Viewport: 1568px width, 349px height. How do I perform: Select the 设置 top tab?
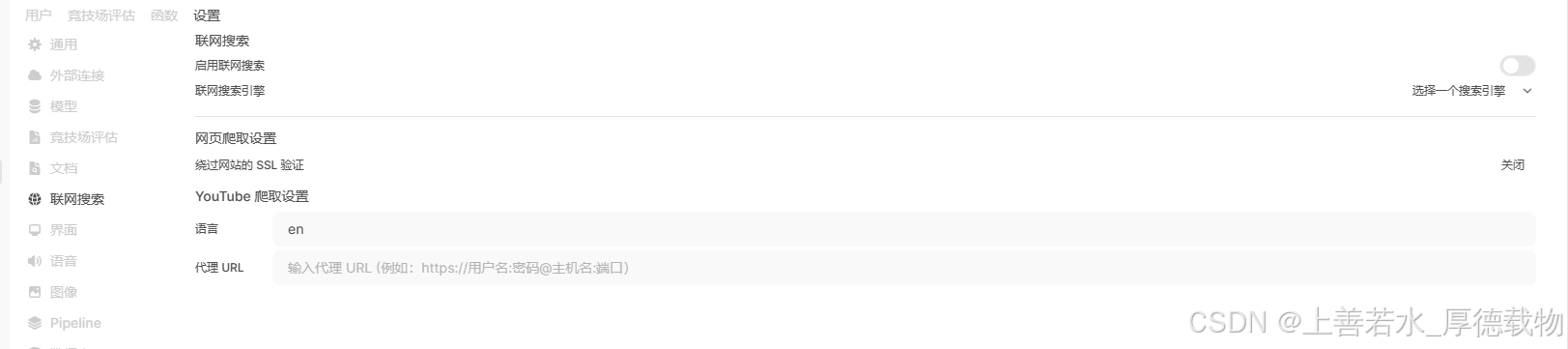(x=207, y=15)
